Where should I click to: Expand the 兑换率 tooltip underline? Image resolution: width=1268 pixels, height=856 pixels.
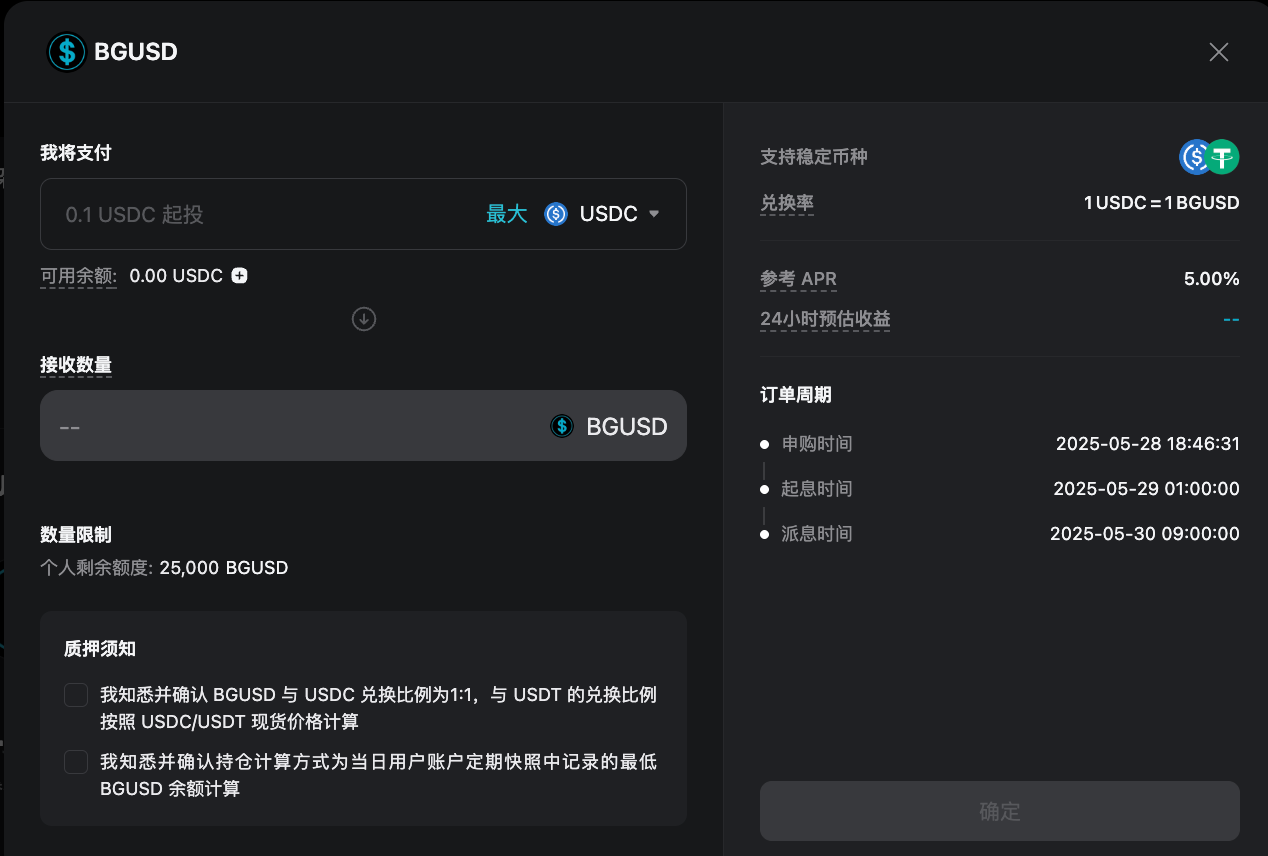(787, 203)
